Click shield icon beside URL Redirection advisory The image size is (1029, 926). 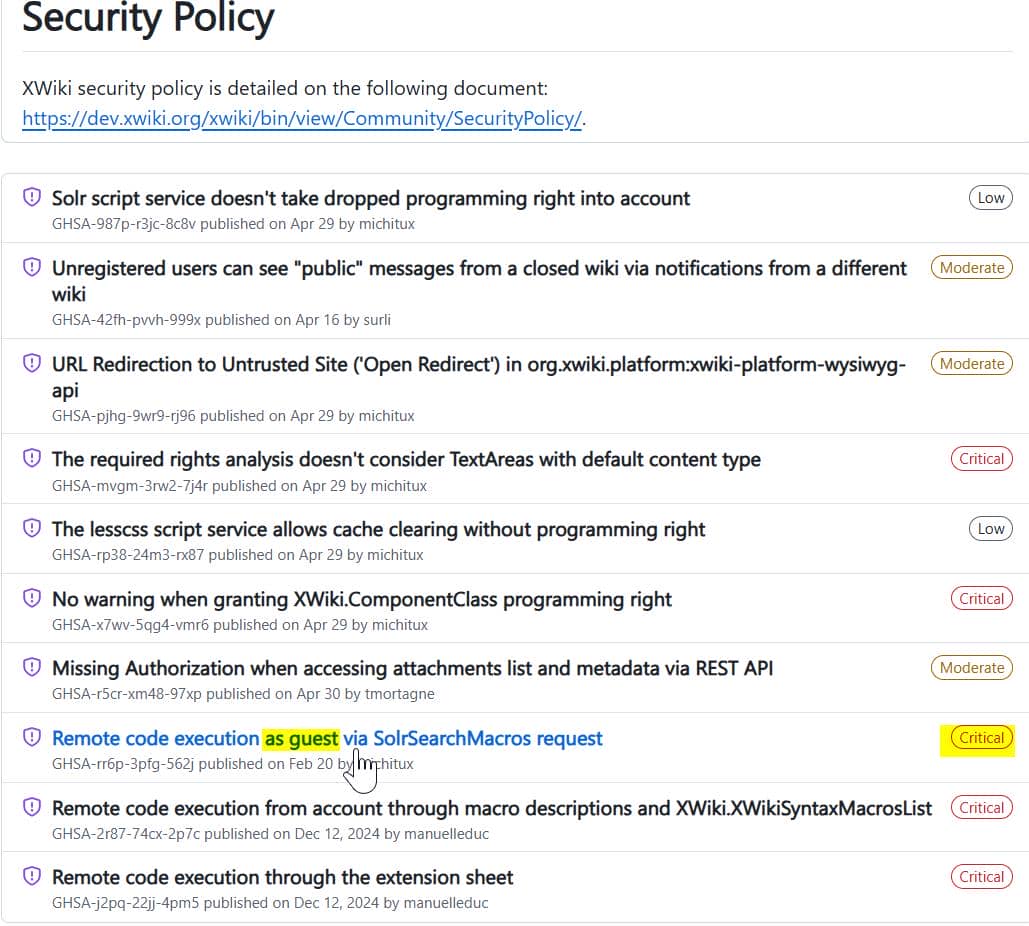coord(32,364)
